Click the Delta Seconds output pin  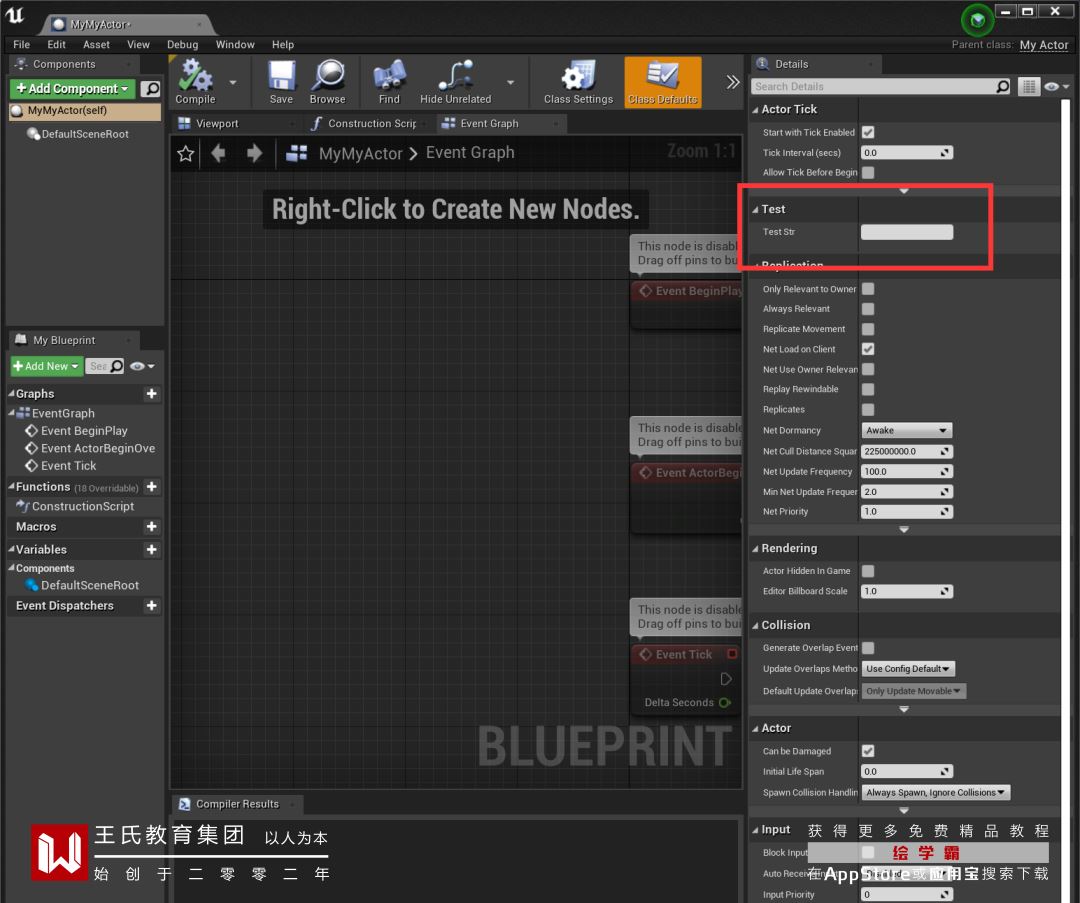tap(725, 703)
